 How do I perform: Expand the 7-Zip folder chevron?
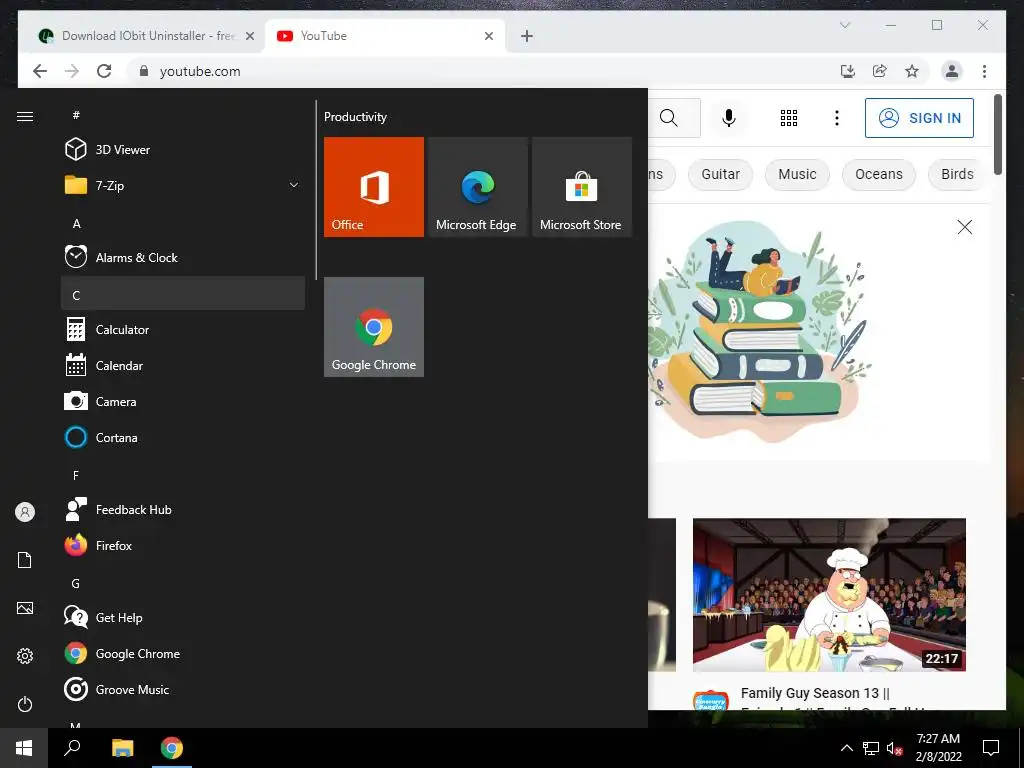coord(294,185)
